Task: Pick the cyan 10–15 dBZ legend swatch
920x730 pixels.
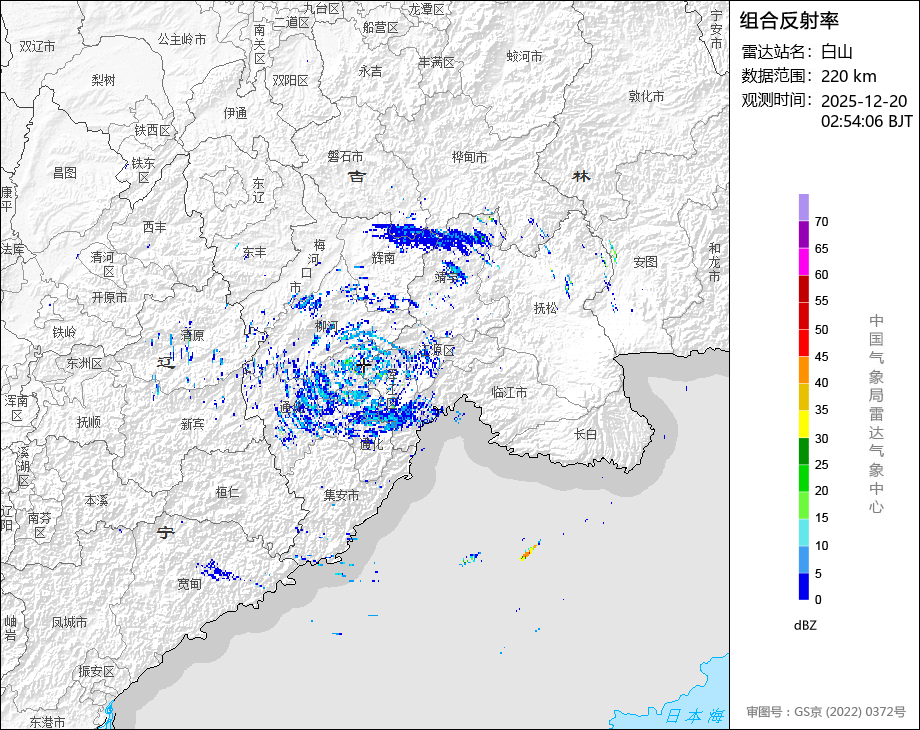Action: point(804,532)
